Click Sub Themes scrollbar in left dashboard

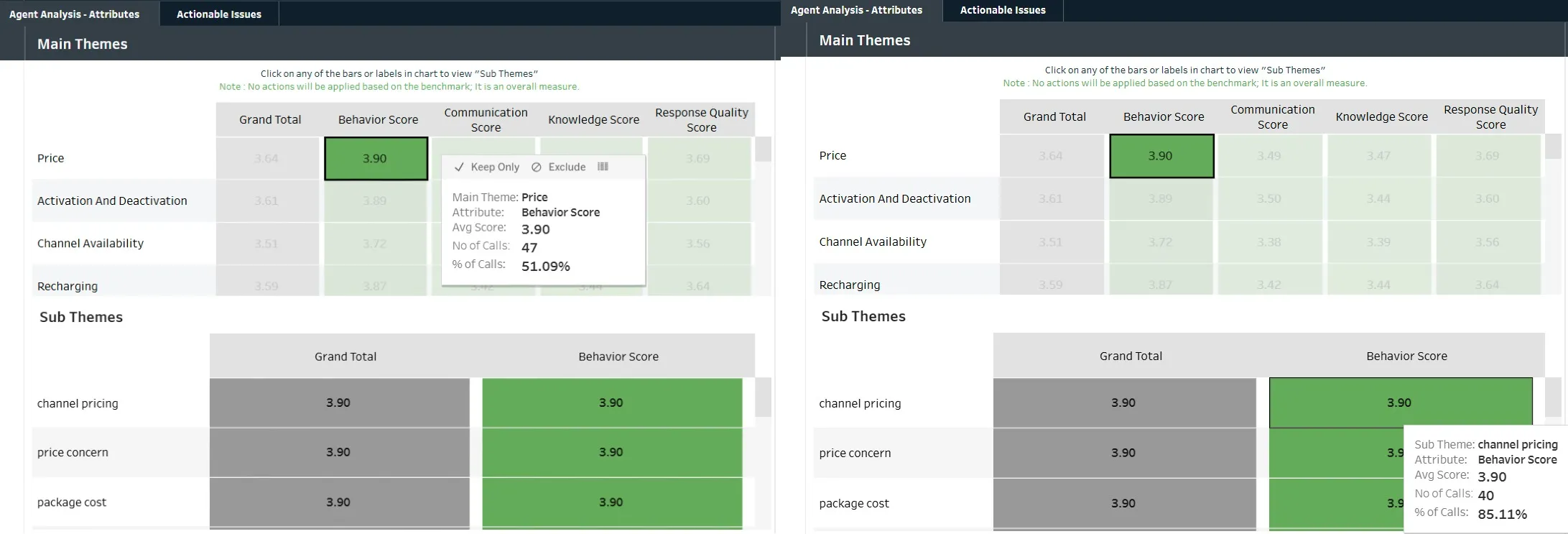(x=764, y=397)
